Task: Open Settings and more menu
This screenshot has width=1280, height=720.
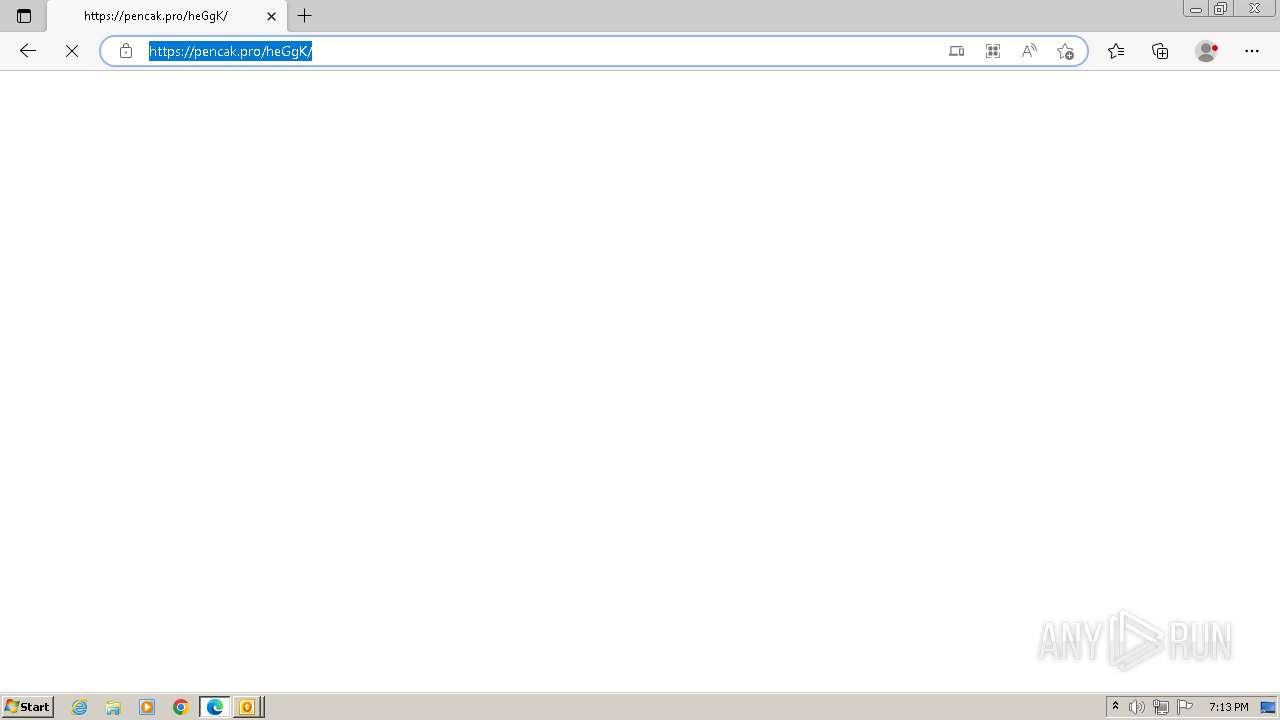Action: [1252, 51]
